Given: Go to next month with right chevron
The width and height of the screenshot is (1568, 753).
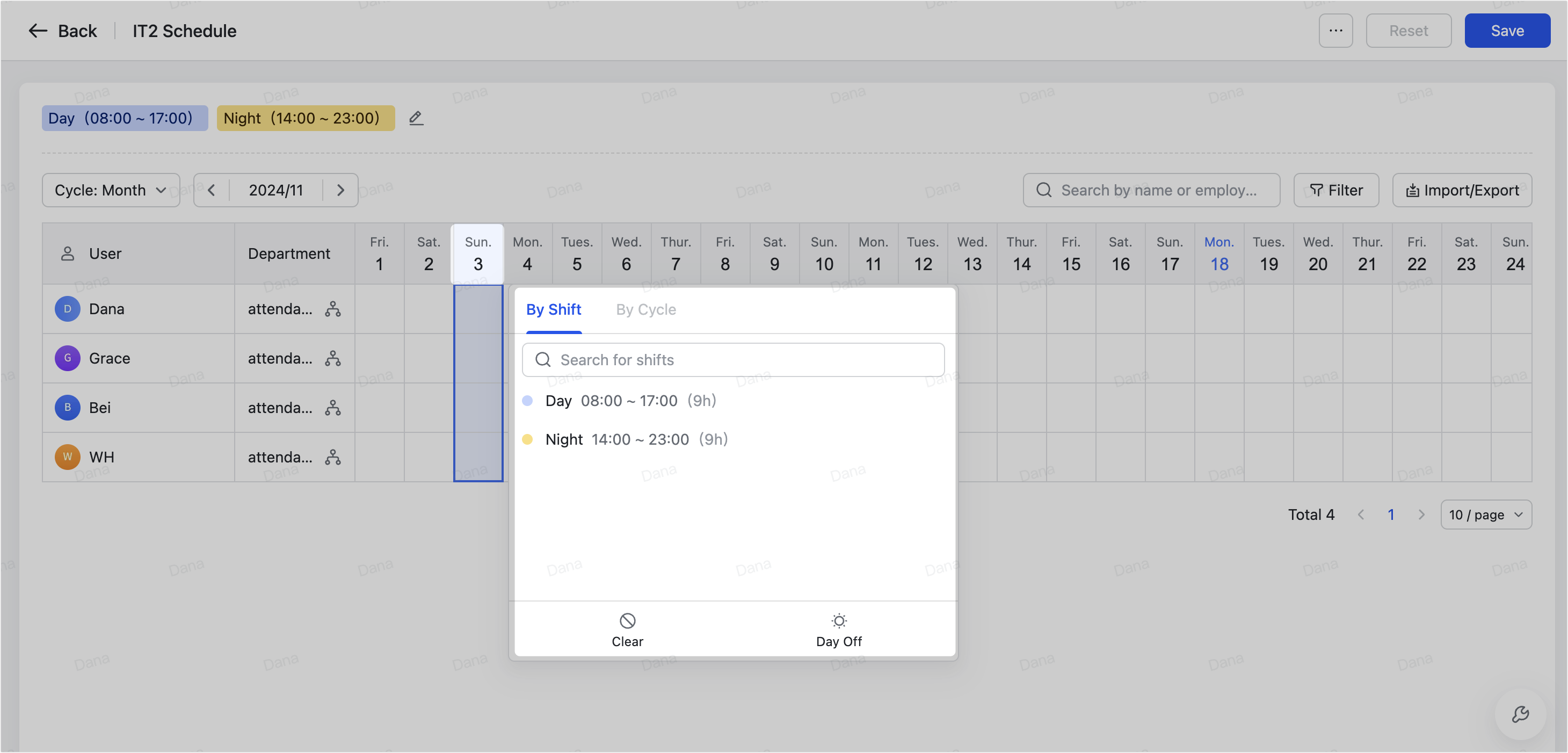Looking at the screenshot, I should click(x=340, y=191).
